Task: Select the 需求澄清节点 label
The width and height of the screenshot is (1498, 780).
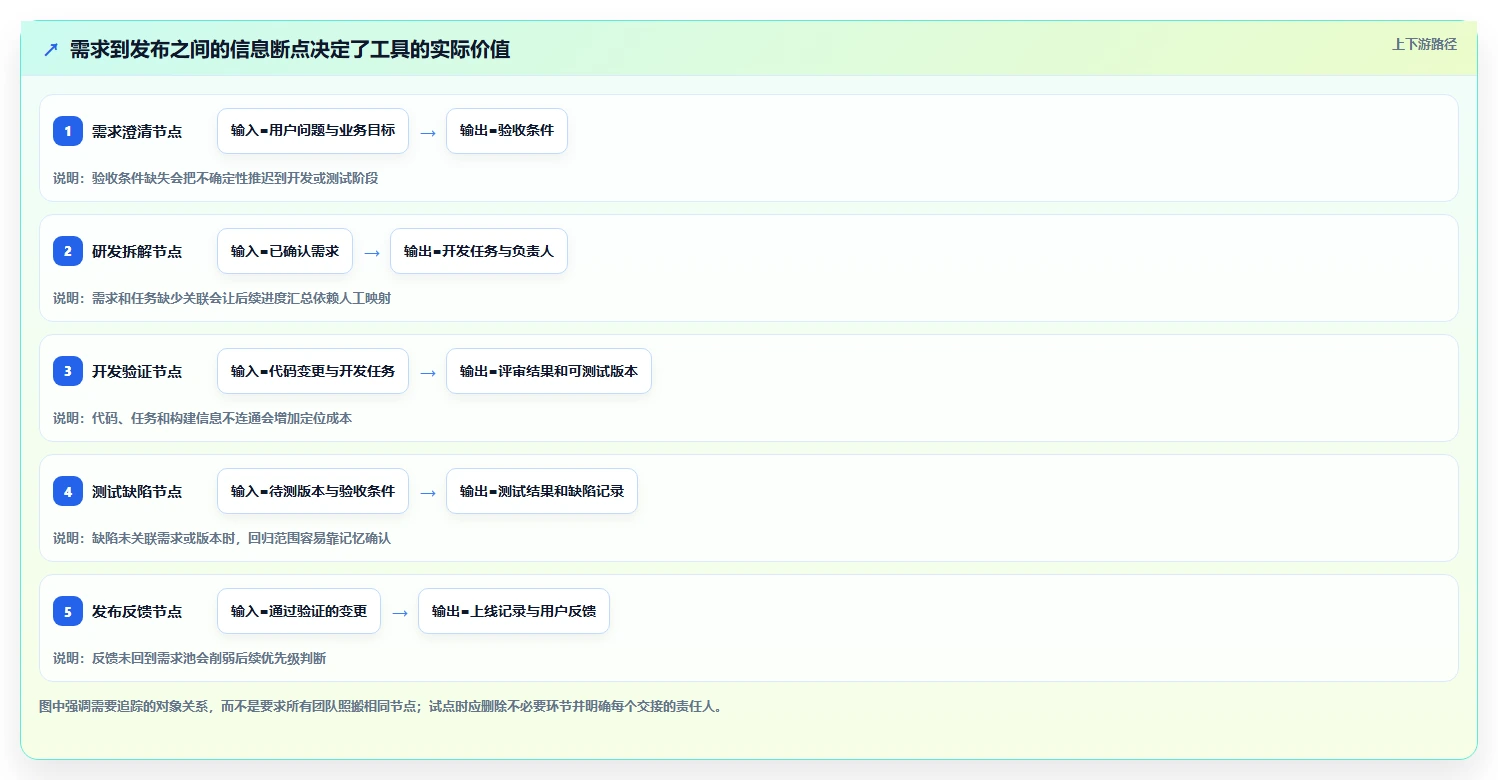Action: click(x=137, y=131)
